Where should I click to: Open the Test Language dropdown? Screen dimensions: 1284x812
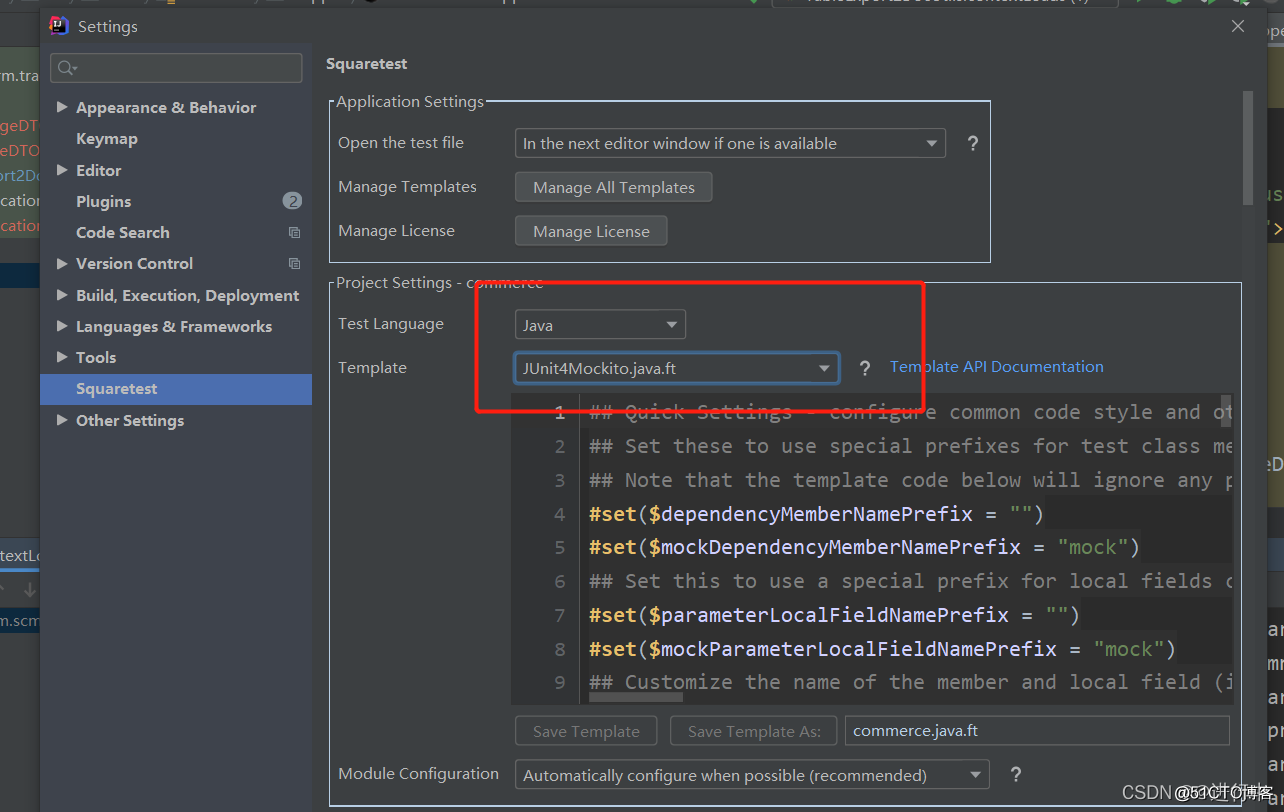[600, 325]
